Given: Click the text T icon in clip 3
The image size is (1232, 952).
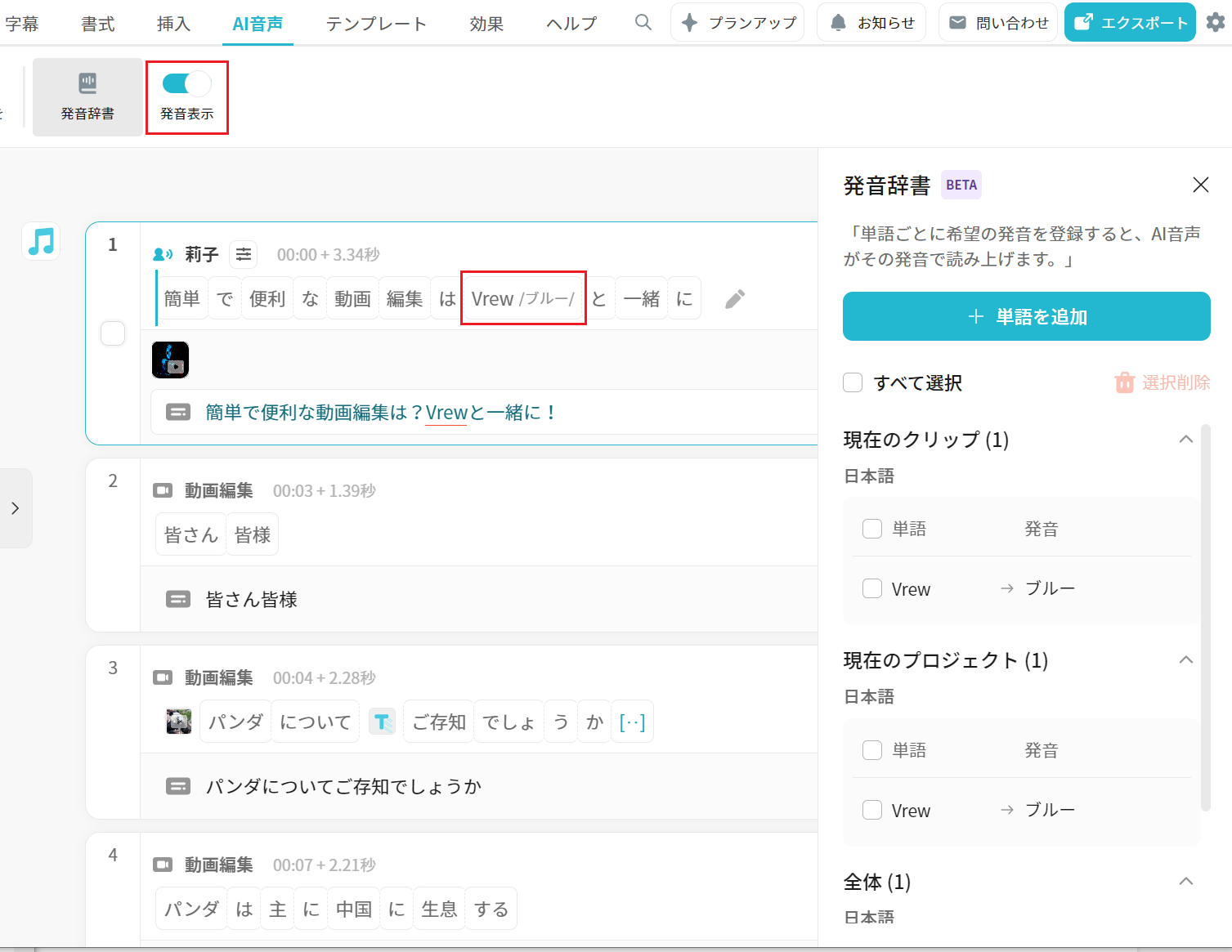Looking at the screenshot, I should (x=382, y=722).
